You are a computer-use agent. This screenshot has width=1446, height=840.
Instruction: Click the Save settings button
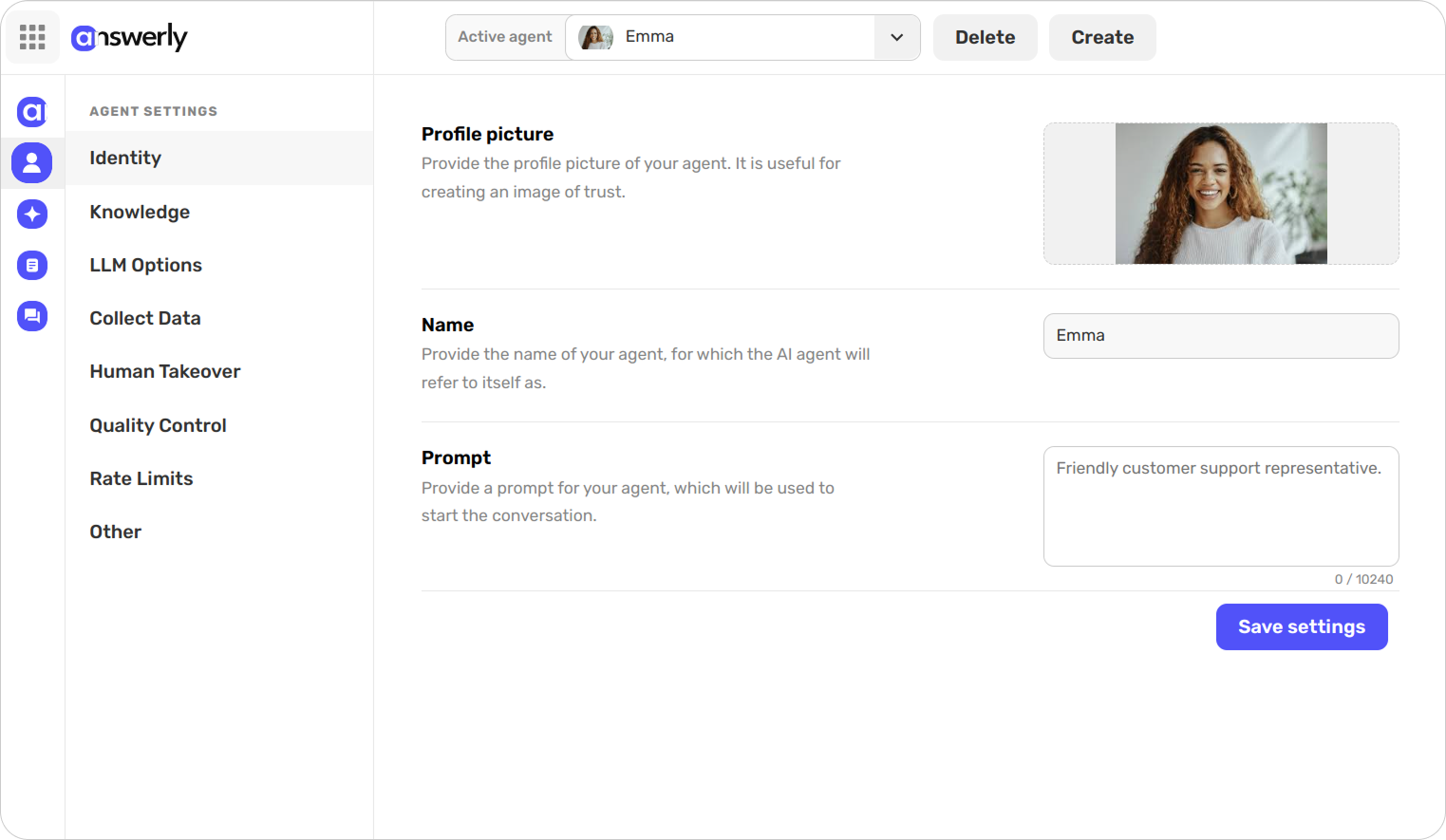1302,626
